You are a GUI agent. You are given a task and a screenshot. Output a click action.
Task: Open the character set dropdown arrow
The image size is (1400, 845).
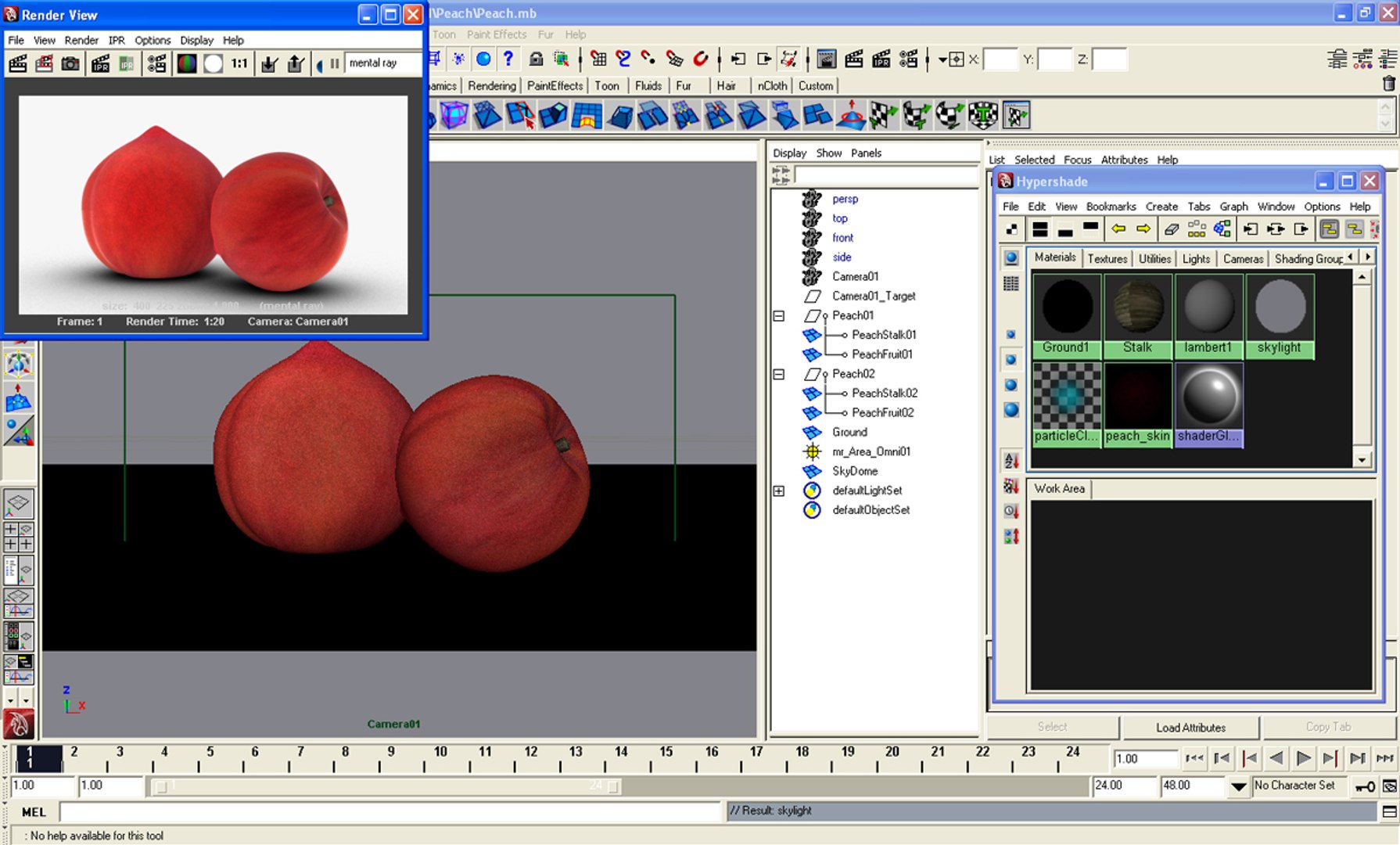tap(1239, 786)
